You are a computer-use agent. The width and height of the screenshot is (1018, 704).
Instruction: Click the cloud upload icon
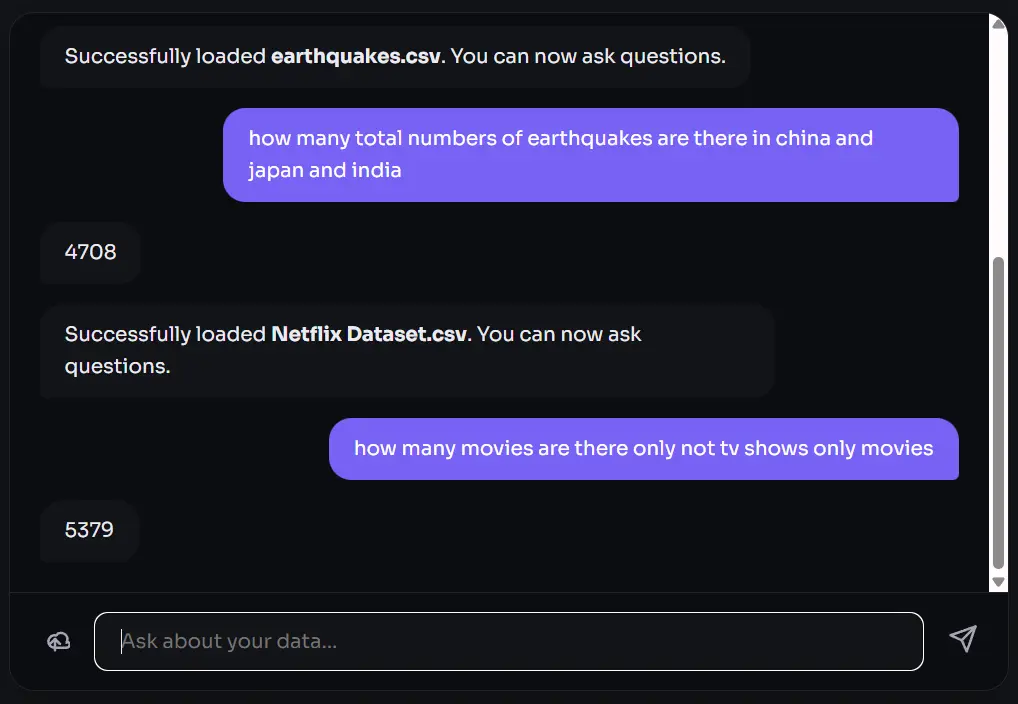pyautogui.click(x=59, y=641)
